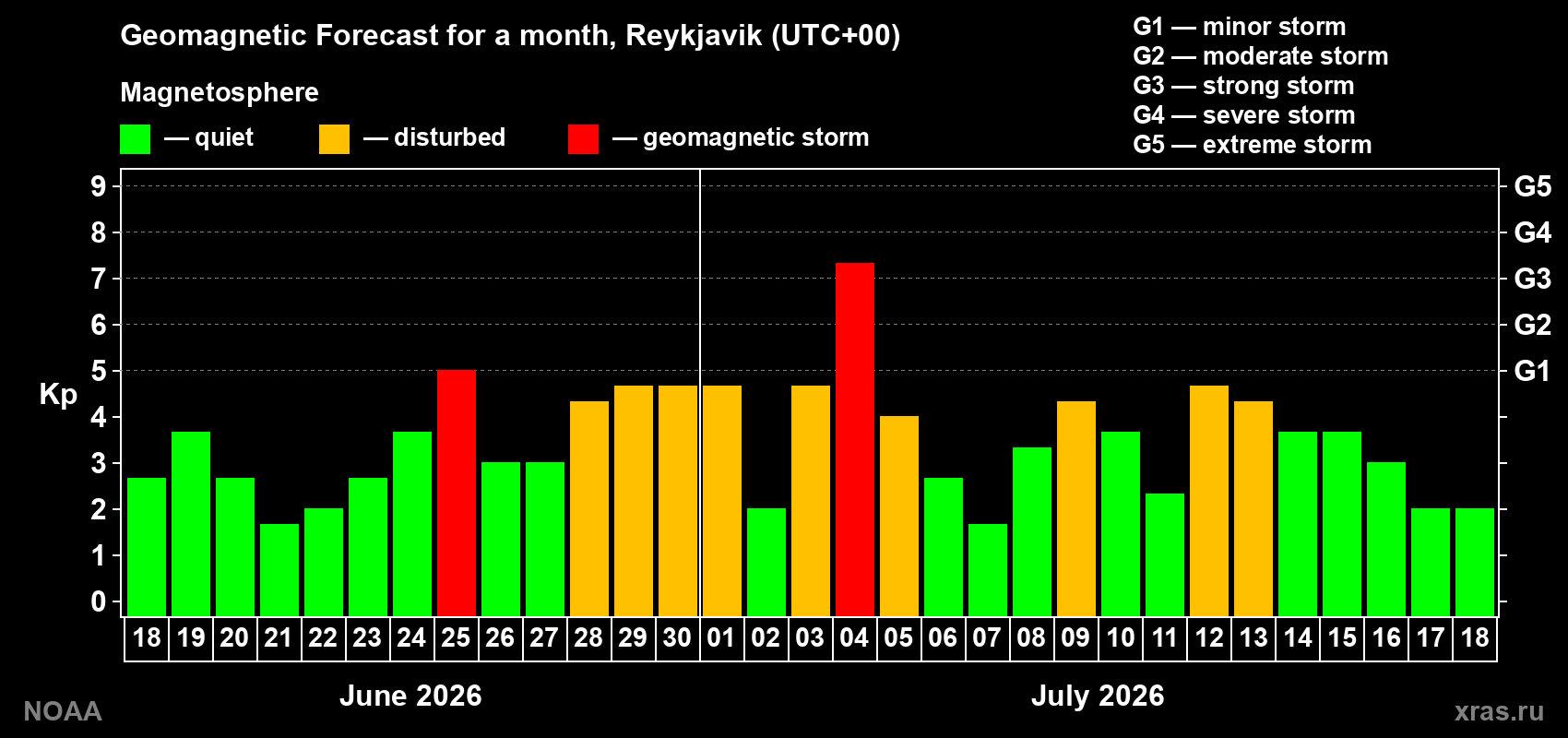Click the 'G3 — strong storm' legend line

click(x=1243, y=86)
